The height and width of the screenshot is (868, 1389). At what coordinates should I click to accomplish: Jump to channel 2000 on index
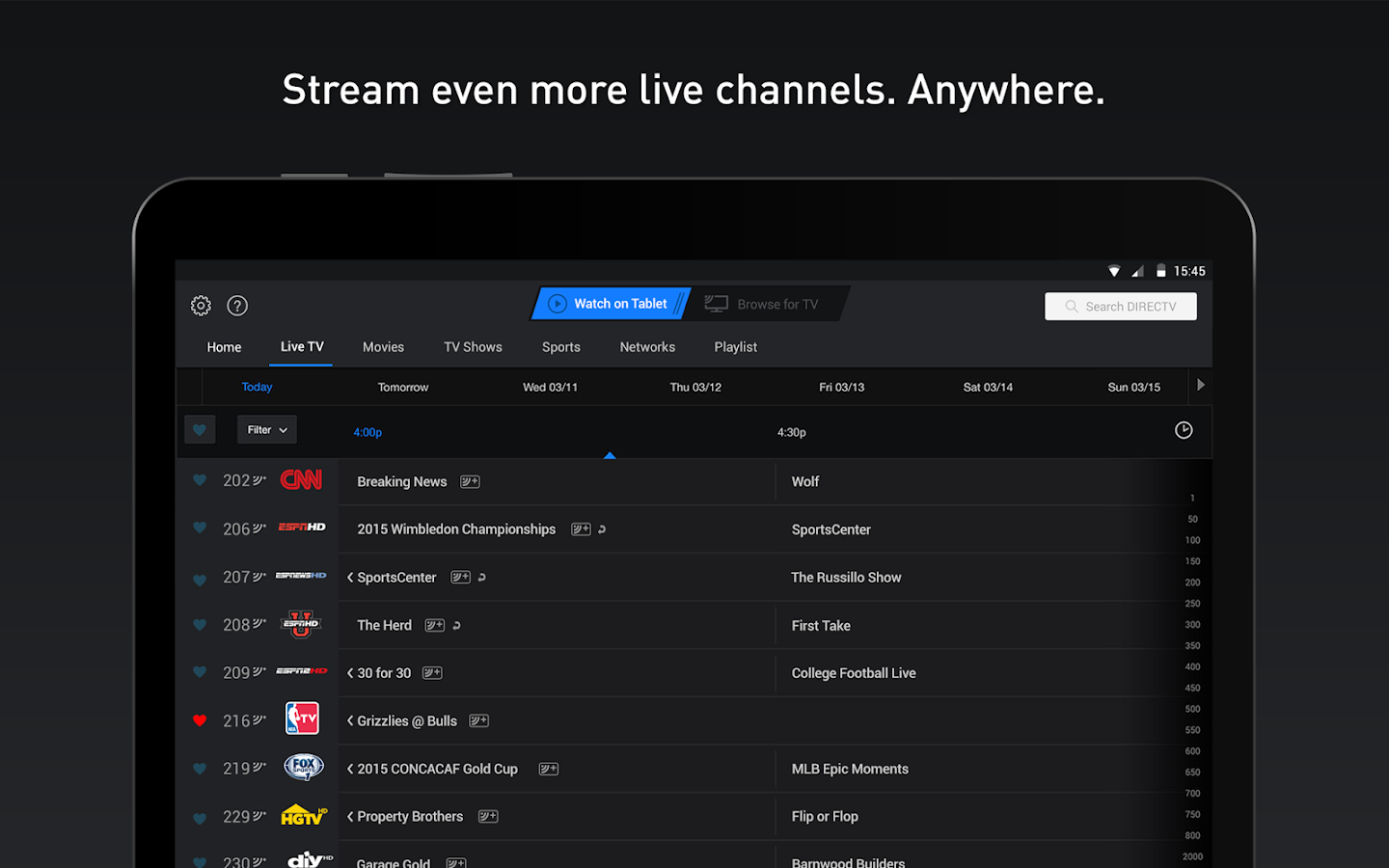(x=1193, y=856)
